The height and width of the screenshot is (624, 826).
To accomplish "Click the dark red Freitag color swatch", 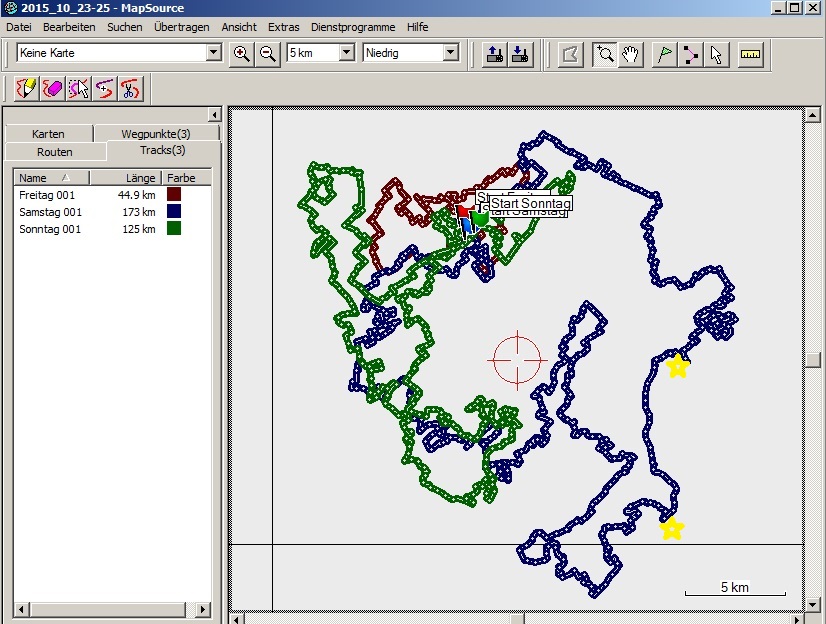I will (174, 194).
